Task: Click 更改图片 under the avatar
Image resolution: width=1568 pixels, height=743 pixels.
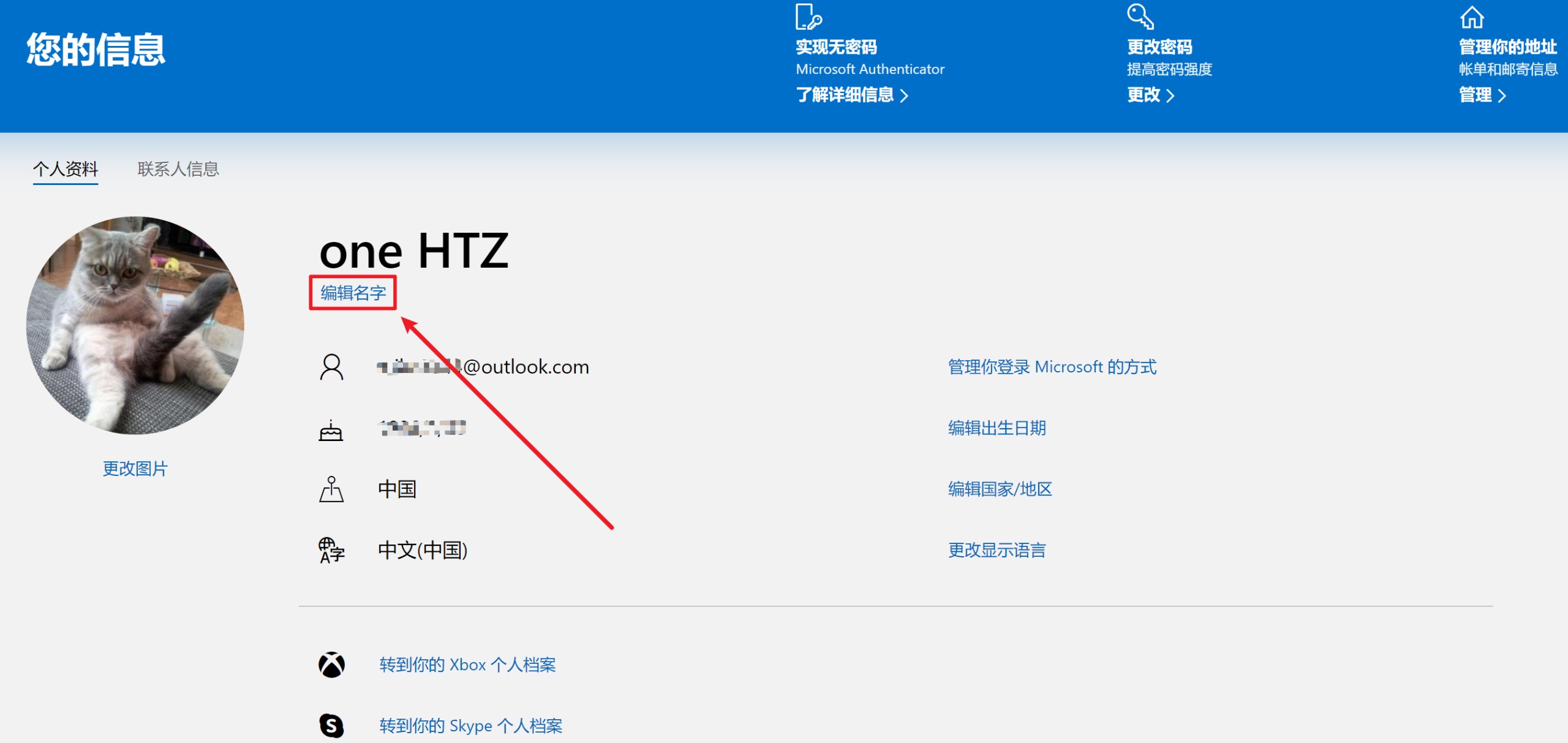Action: point(135,469)
